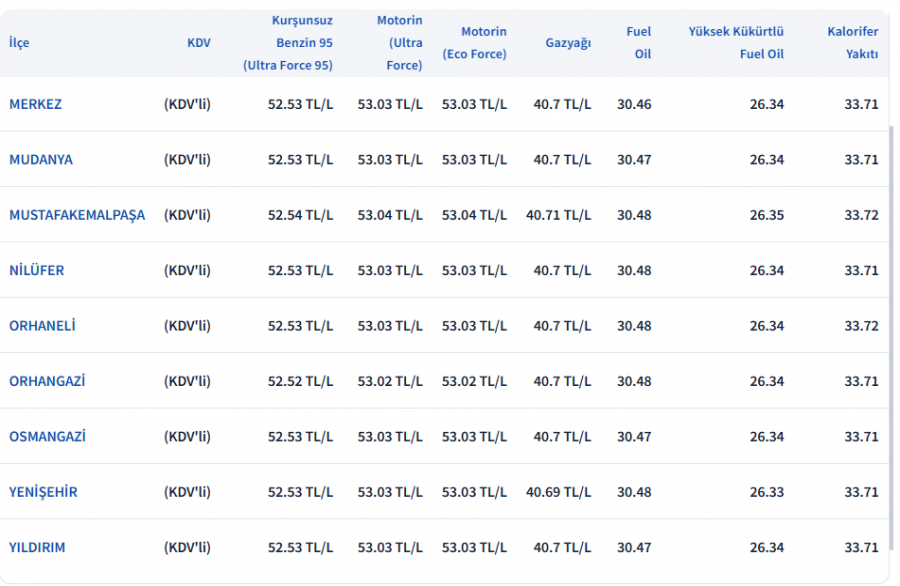Screen dimensions: 900x586
Task: Click the vertical scrollbar beside the table
Action: point(891,337)
